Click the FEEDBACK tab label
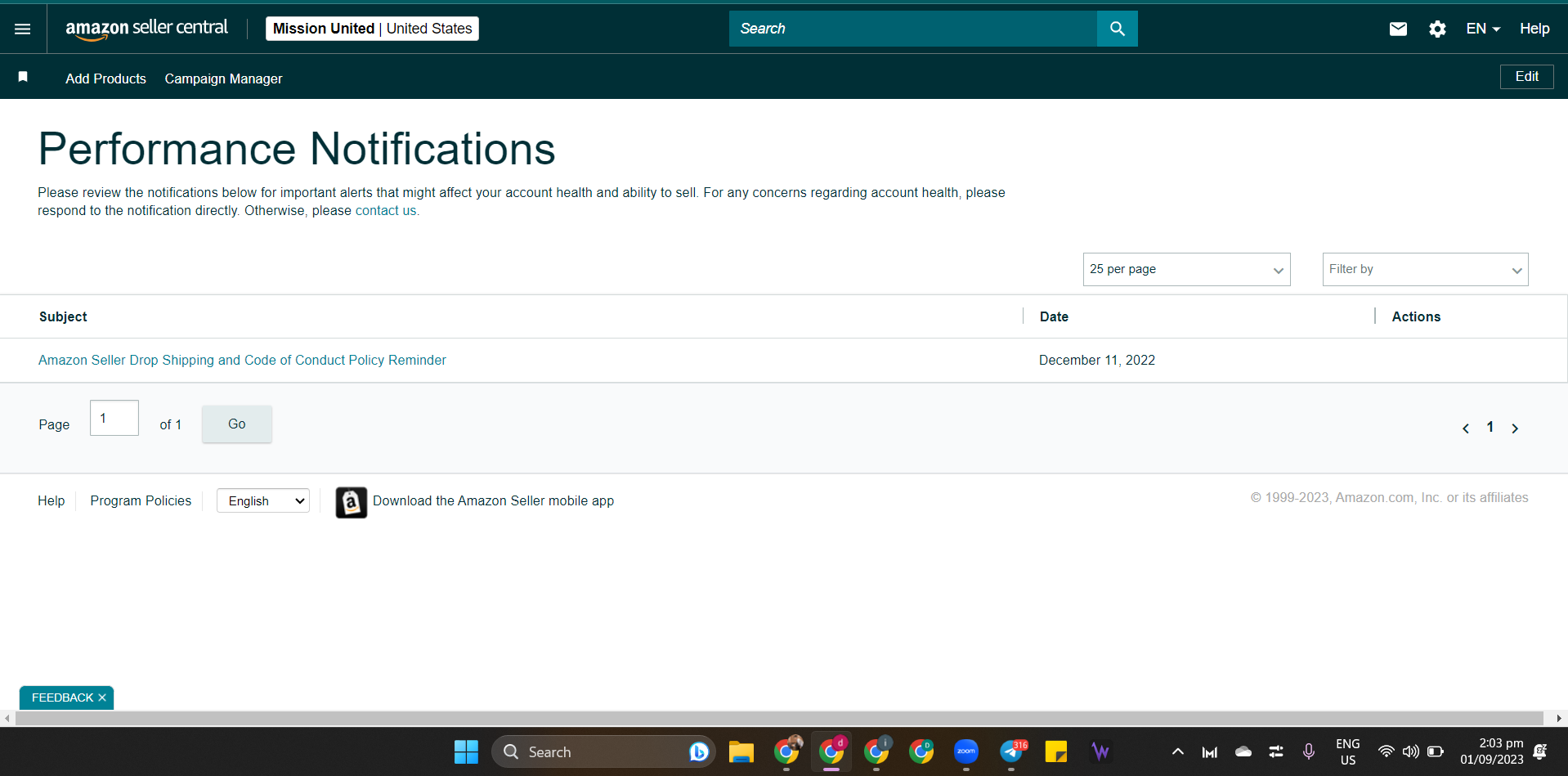The image size is (1568, 776). click(62, 698)
